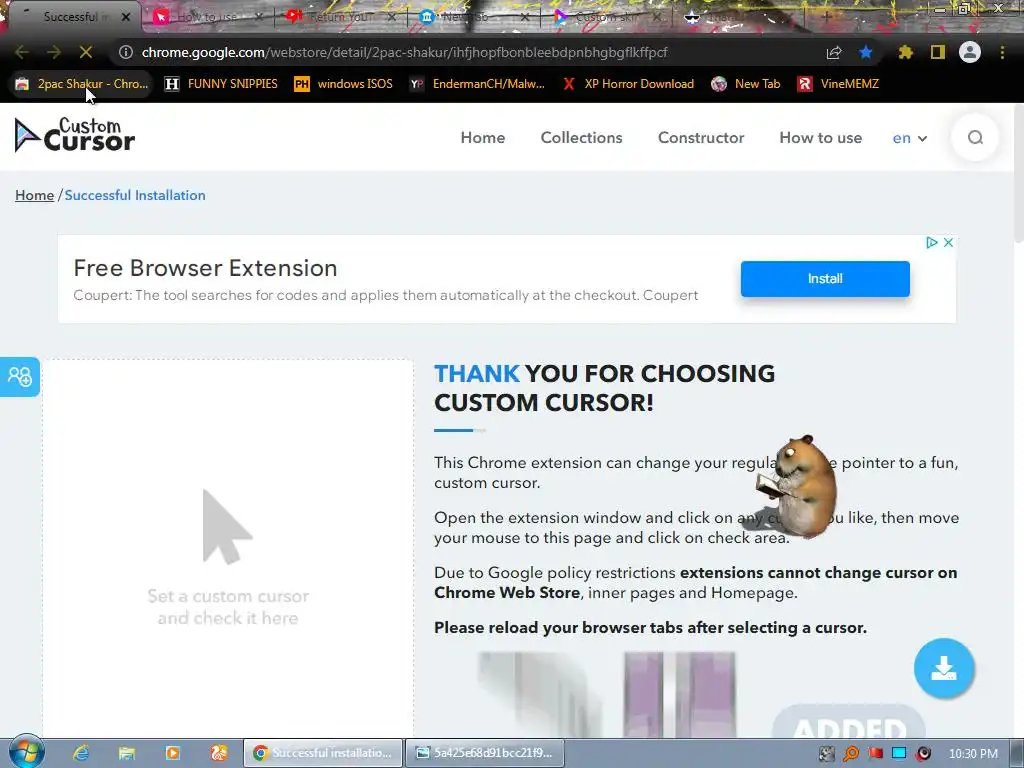This screenshot has width=1024, height=768.
Task: Select Chrome Successful installatio... taskbar button
Action: coord(323,753)
